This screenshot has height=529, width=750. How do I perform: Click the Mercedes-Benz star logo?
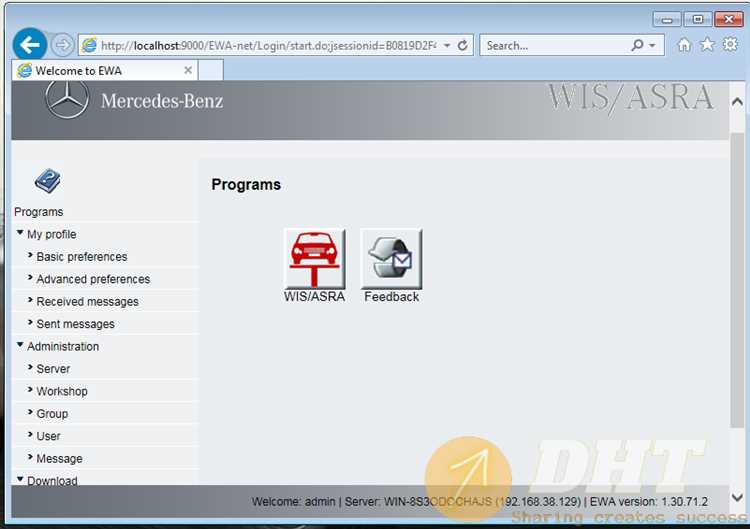tap(67, 99)
